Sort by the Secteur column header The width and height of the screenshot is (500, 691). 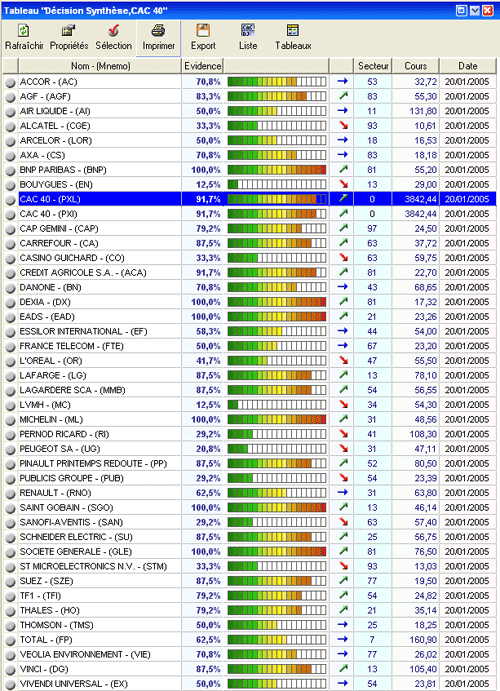(x=373, y=66)
